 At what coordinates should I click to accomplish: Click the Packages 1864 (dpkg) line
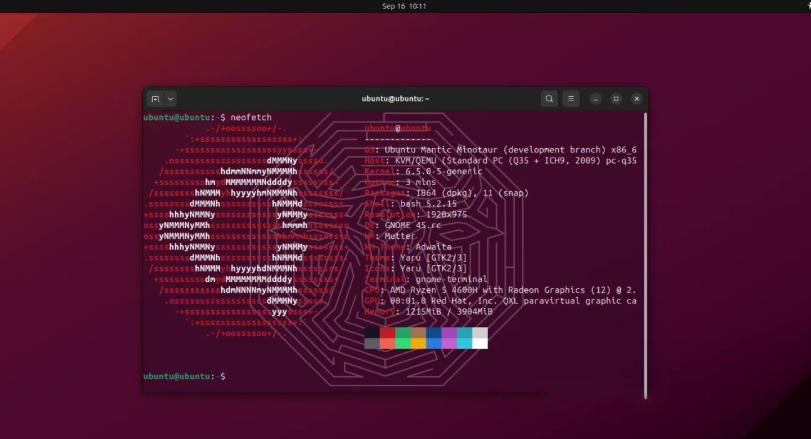tap(446, 193)
